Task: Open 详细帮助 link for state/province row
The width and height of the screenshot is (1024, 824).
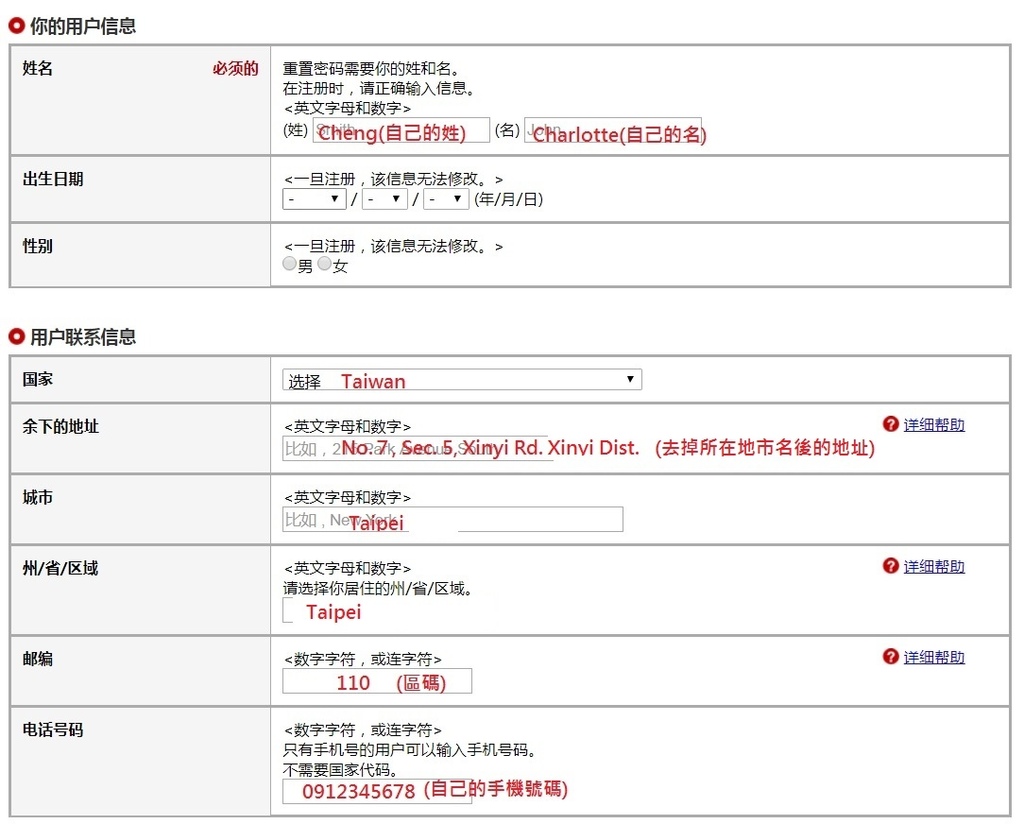Action: [x=934, y=566]
